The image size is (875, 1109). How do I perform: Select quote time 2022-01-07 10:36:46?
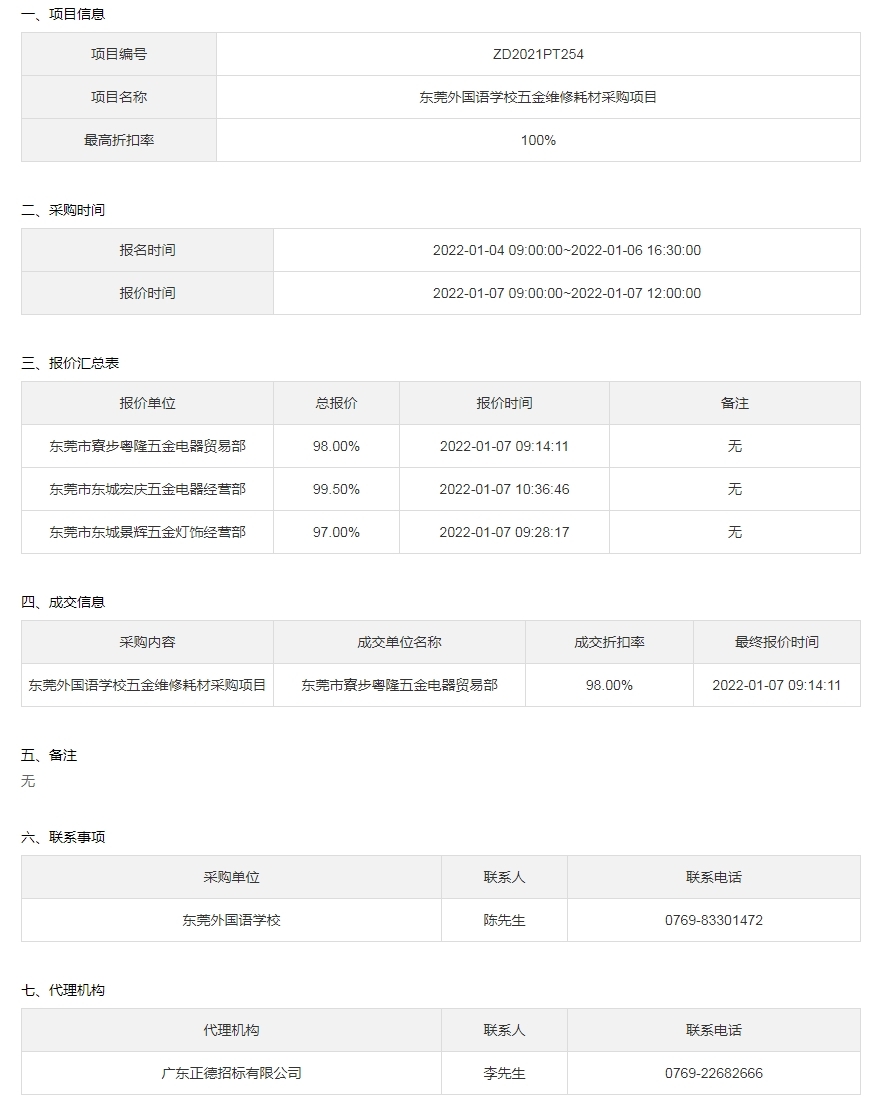point(504,489)
